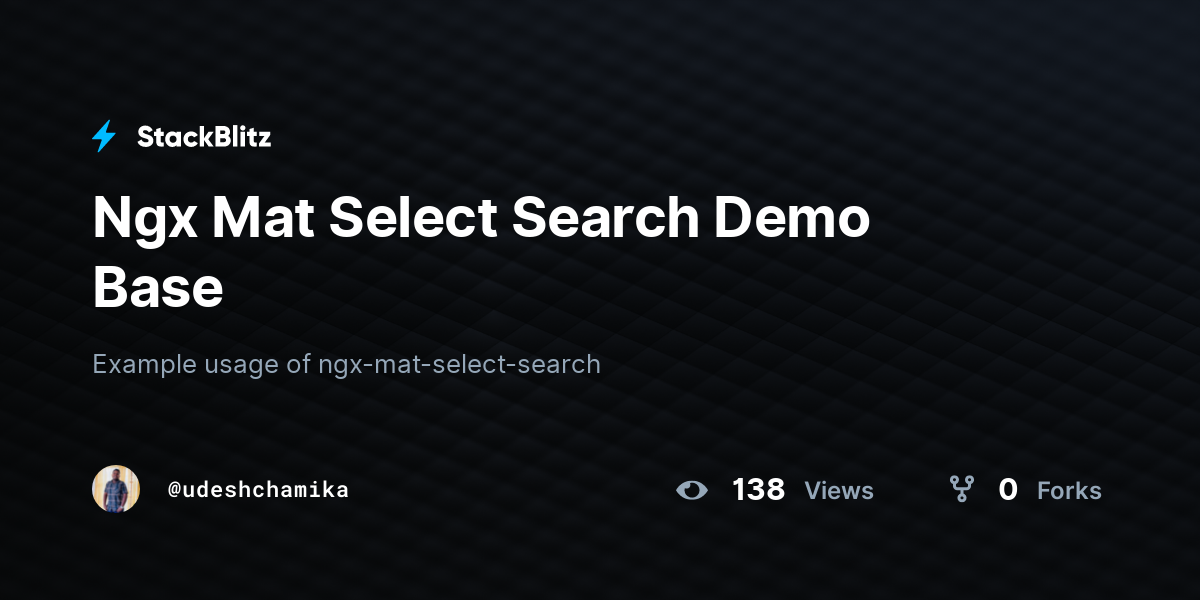The height and width of the screenshot is (600, 1200).
Task: Click the fork branch icon
Action: coord(961,489)
